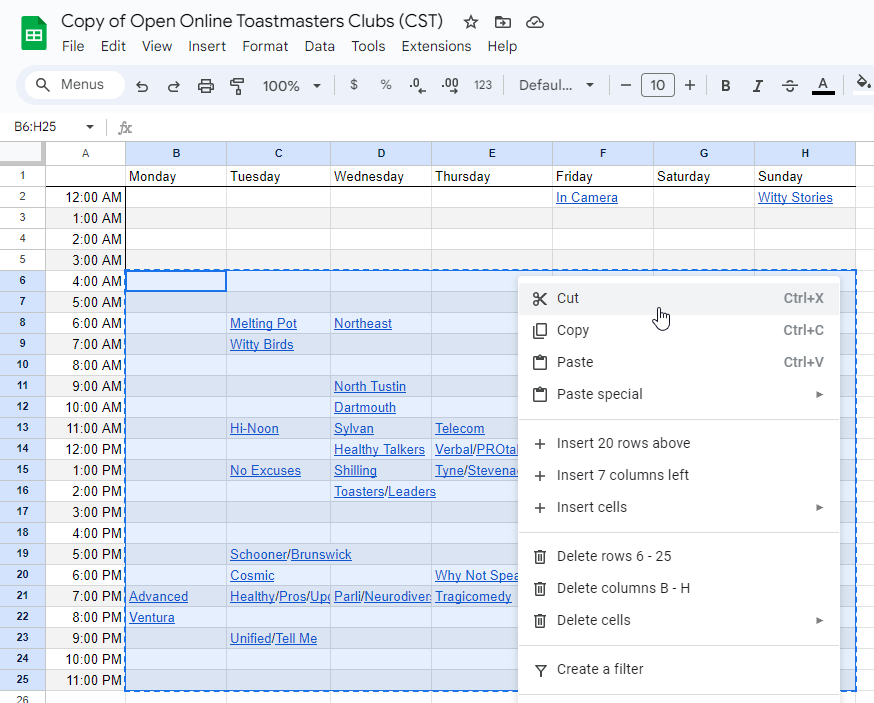The image size is (874, 703).
Task: Expand the Name box dropdown arrow
Action: click(x=90, y=127)
